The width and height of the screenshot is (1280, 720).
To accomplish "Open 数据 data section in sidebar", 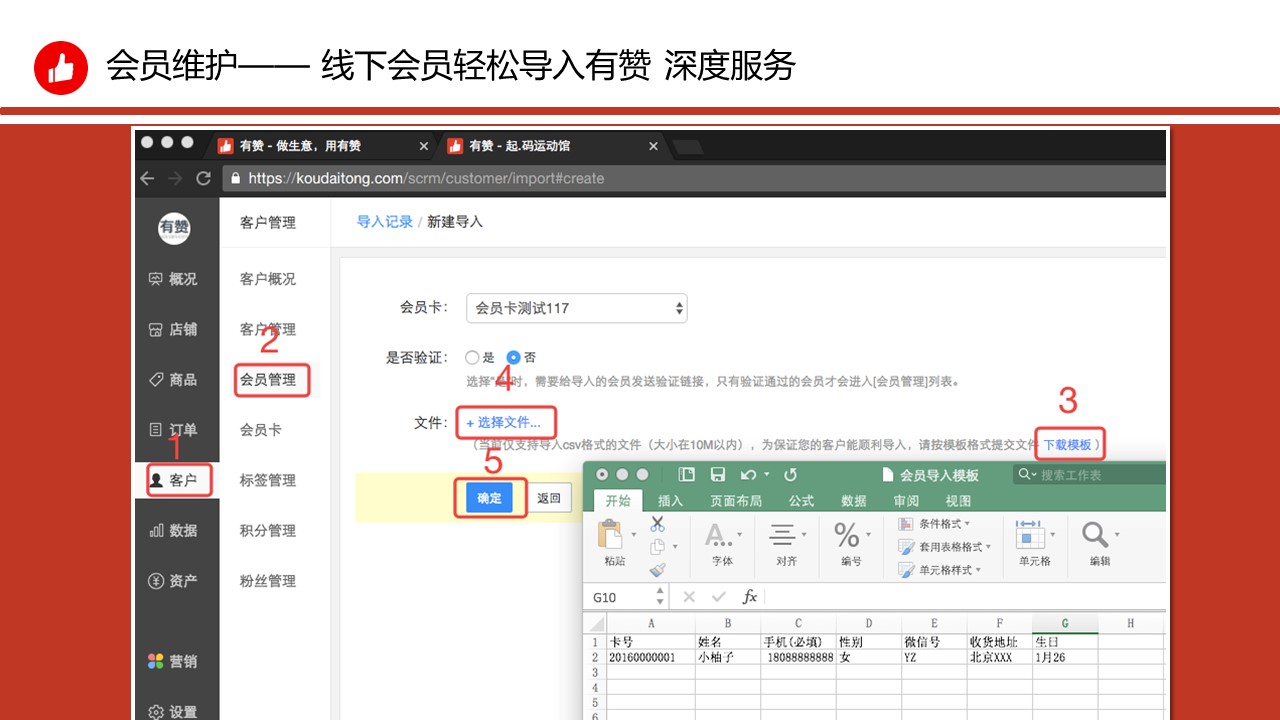I will coord(173,530).
